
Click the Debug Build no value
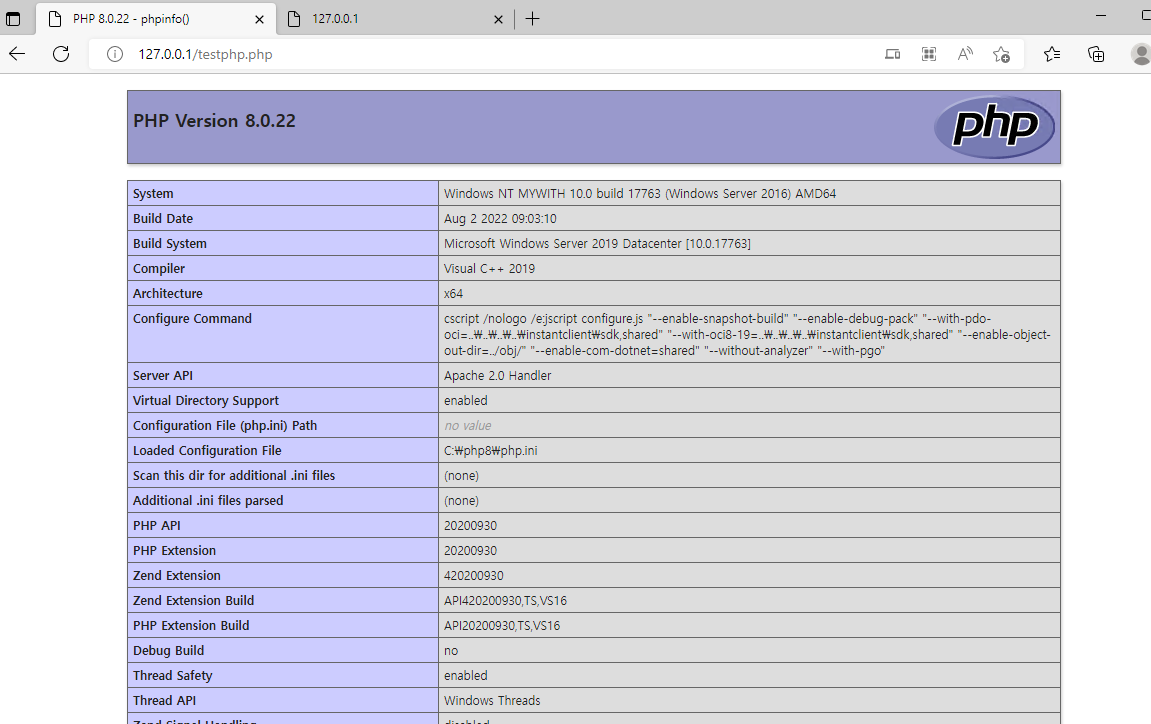pos(451,651)
